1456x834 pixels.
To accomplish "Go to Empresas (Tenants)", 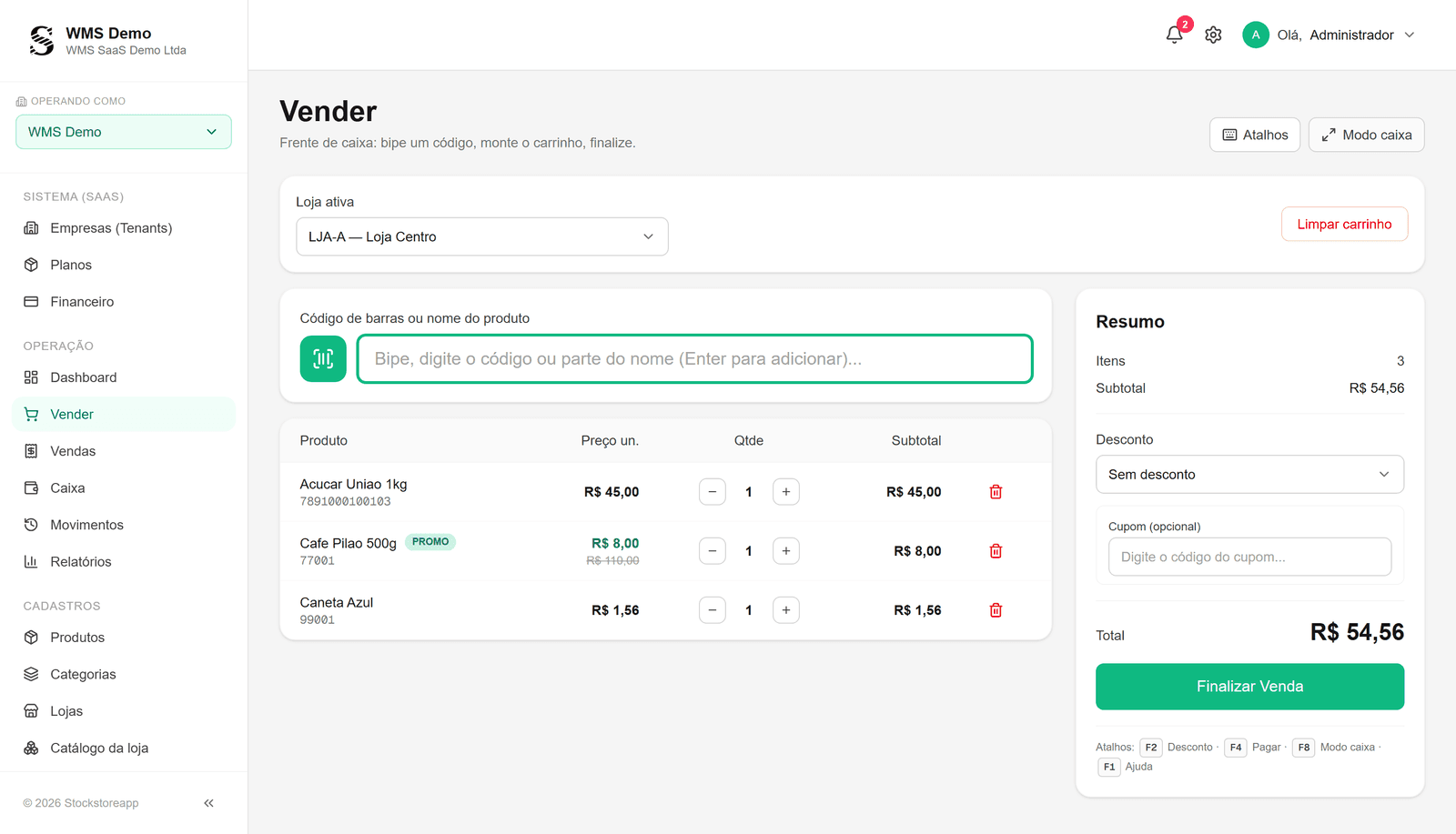I will pos(124,228).
